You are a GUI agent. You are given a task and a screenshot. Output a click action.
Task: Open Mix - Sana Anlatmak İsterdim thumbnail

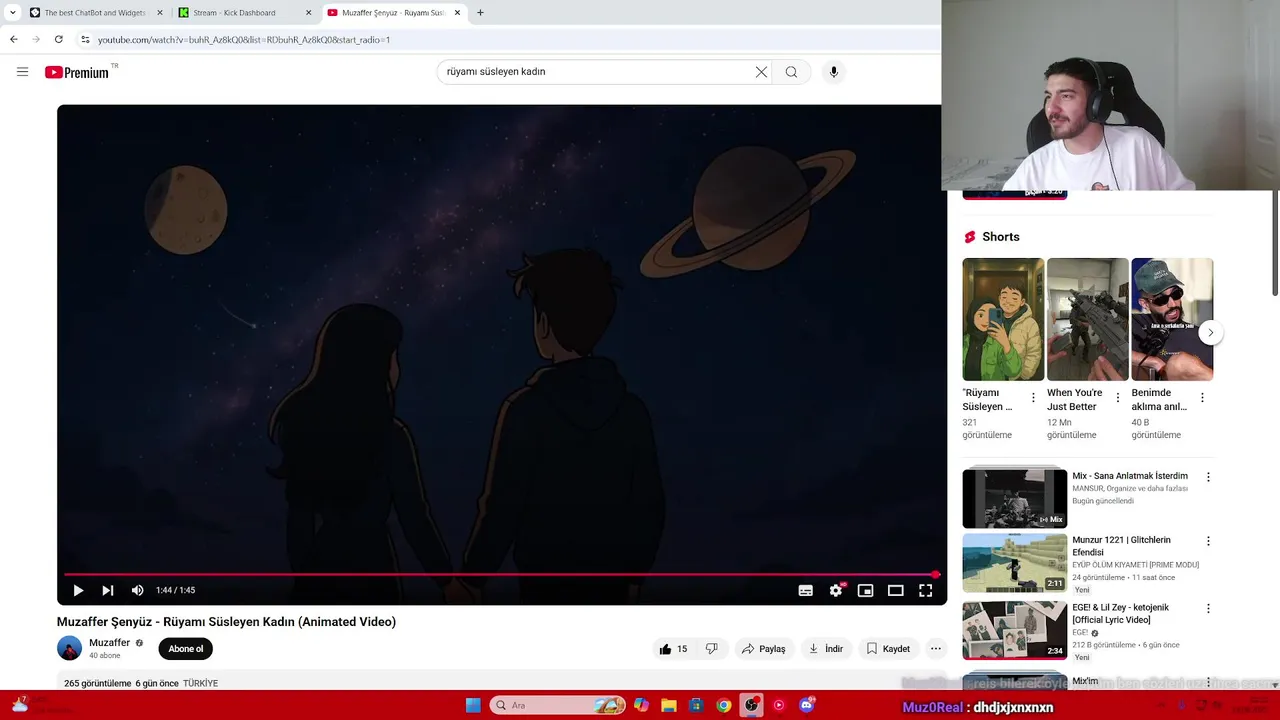point(1014,498)
